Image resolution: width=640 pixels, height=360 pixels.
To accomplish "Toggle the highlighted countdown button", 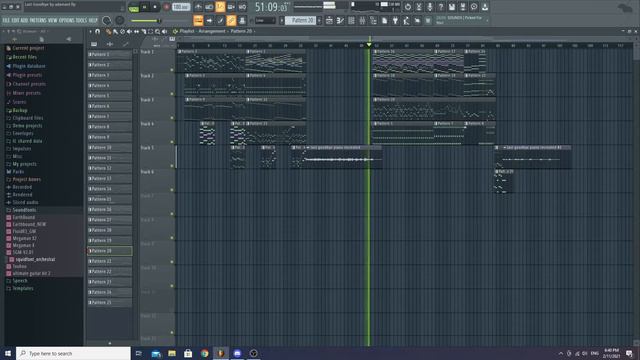I will tap(220, 7).
